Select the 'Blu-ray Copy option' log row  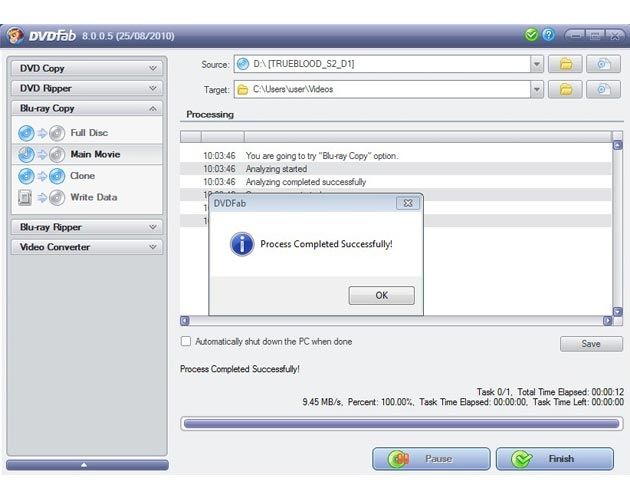[x=395, y=156]
